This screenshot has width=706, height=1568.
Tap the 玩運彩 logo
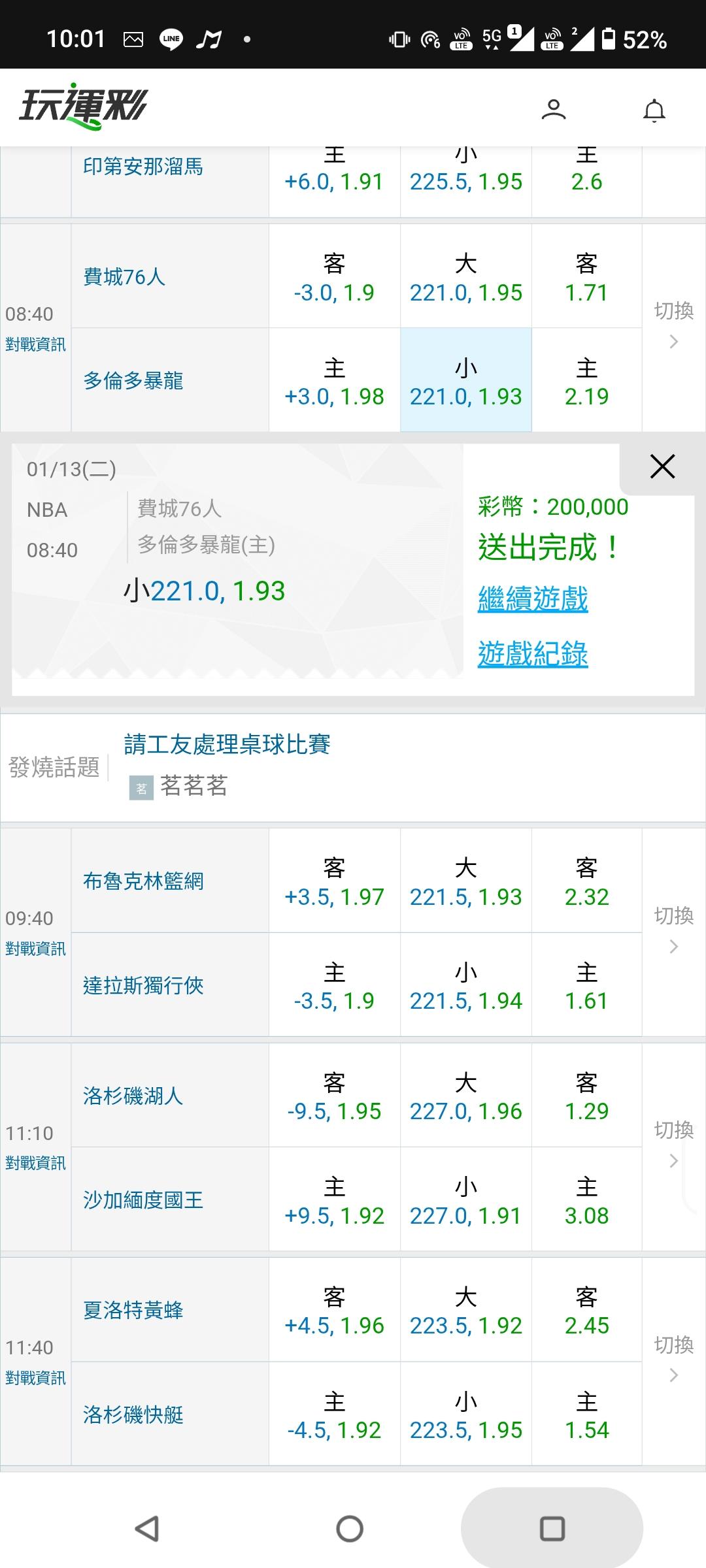point(84,106)
